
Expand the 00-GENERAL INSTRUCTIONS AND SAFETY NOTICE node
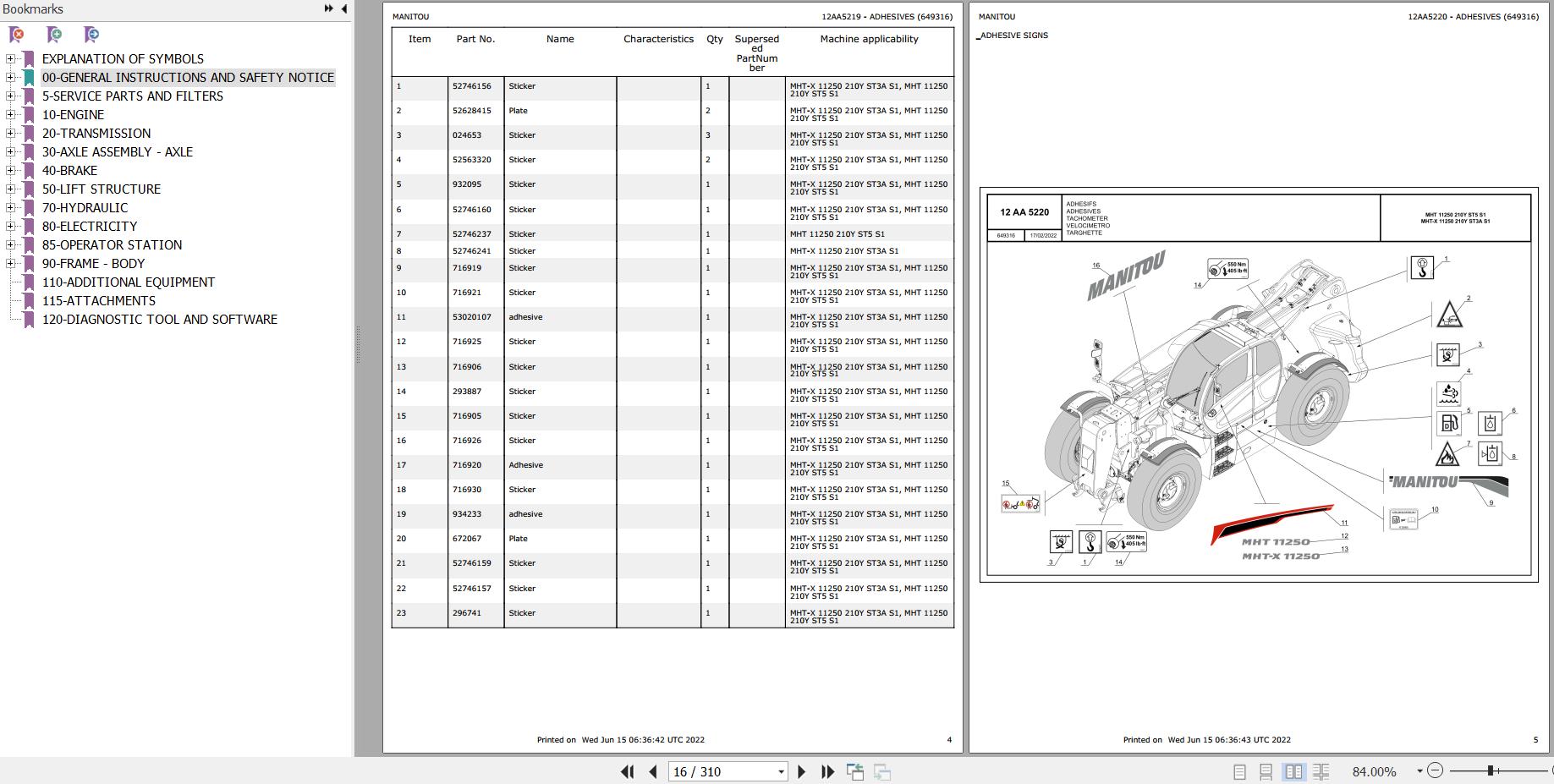(x=10, y=78)
